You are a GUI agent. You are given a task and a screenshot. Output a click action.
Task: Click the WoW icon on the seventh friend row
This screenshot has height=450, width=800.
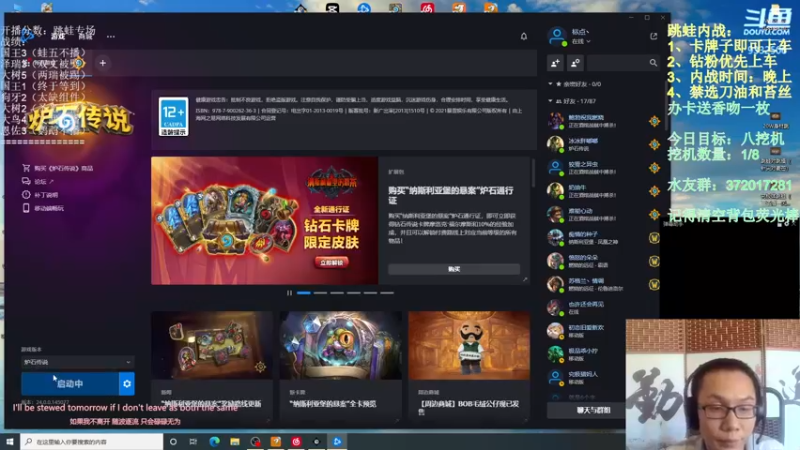tap(654, 261)
